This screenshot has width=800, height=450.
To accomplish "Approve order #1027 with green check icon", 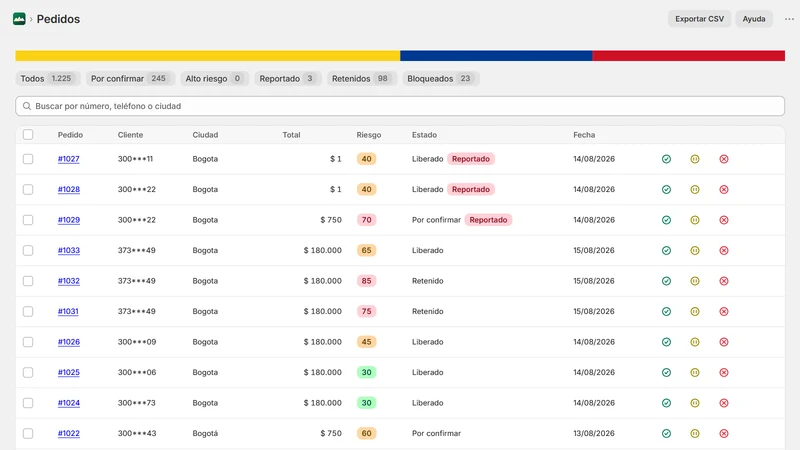I will tap(666, 159).
